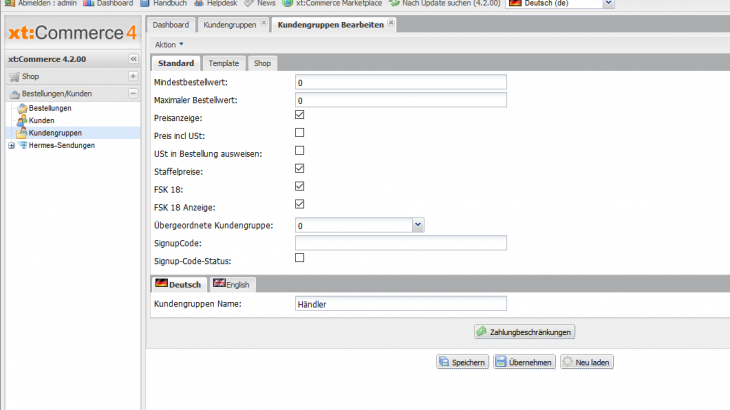
Task: Click the German flag in language selector
Action: tap(515, 3)
